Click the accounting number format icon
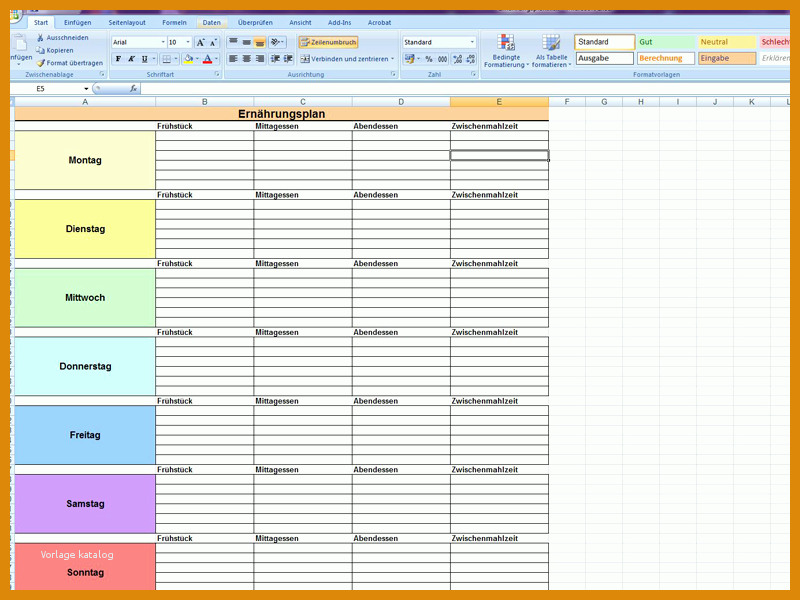This screenshot has width=800, height=600. pos(409,59)
